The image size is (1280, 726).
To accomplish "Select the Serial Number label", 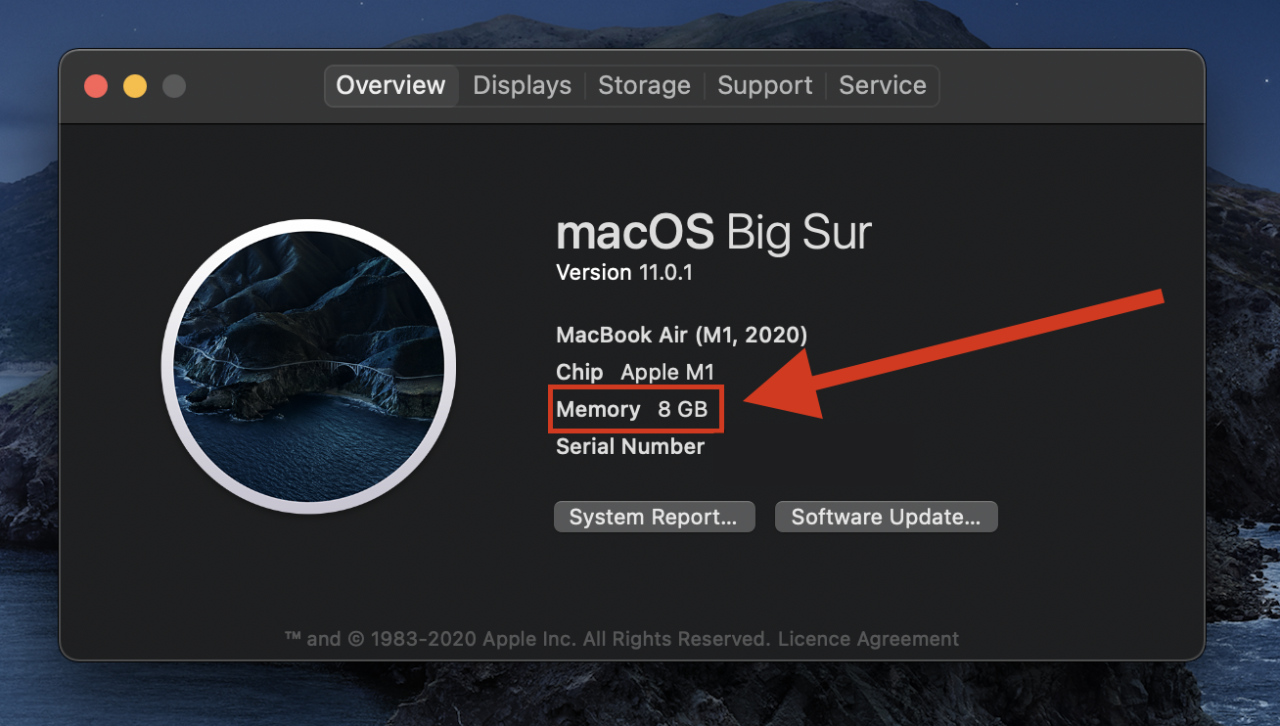I will pos(630,447).
